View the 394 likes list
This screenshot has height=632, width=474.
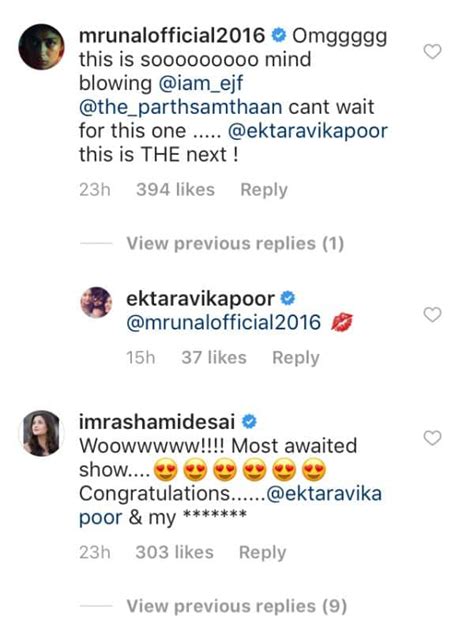pos(175,190)
